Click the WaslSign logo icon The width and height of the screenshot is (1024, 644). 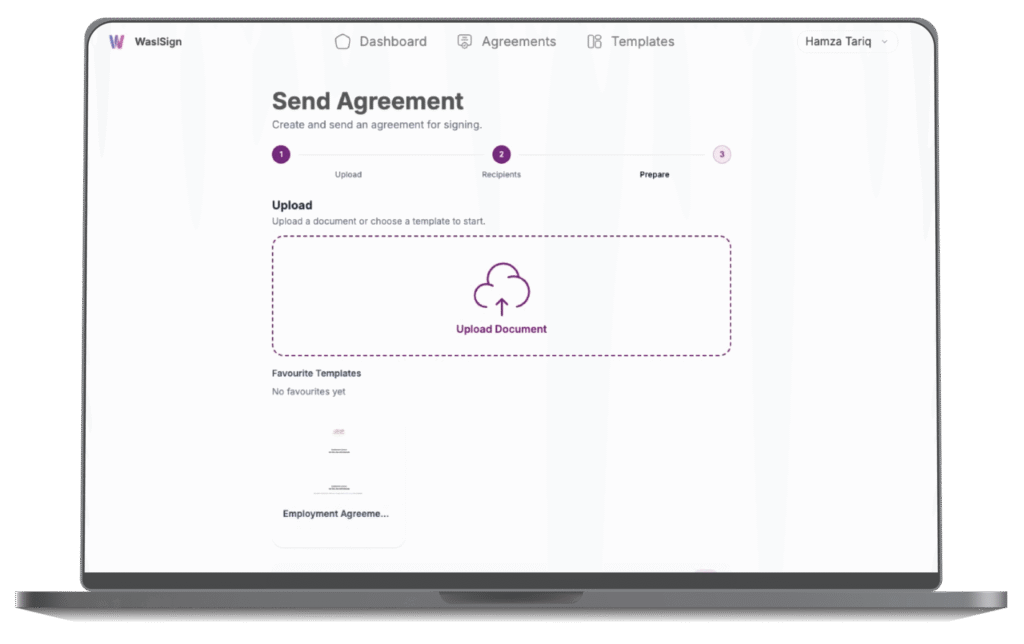click(117, 41)
